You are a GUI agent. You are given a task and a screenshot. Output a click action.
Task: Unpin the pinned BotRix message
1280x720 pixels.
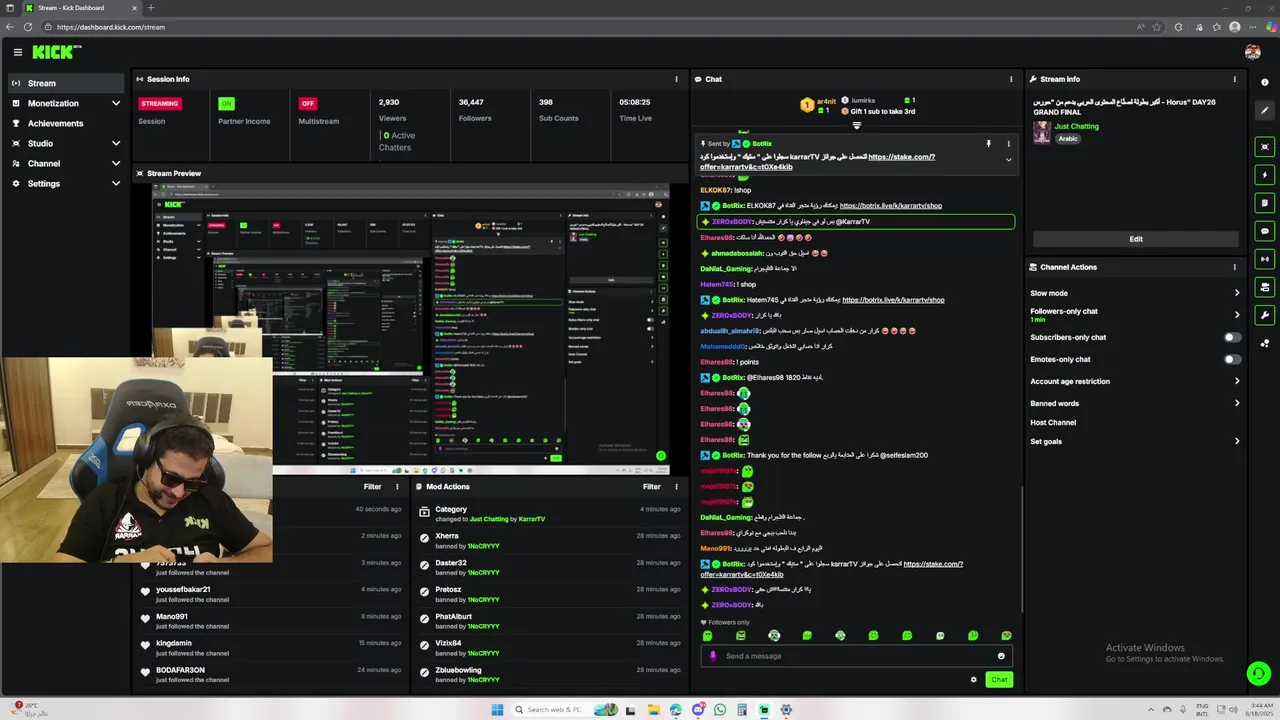pyautogui.click(x=988, y=144)
